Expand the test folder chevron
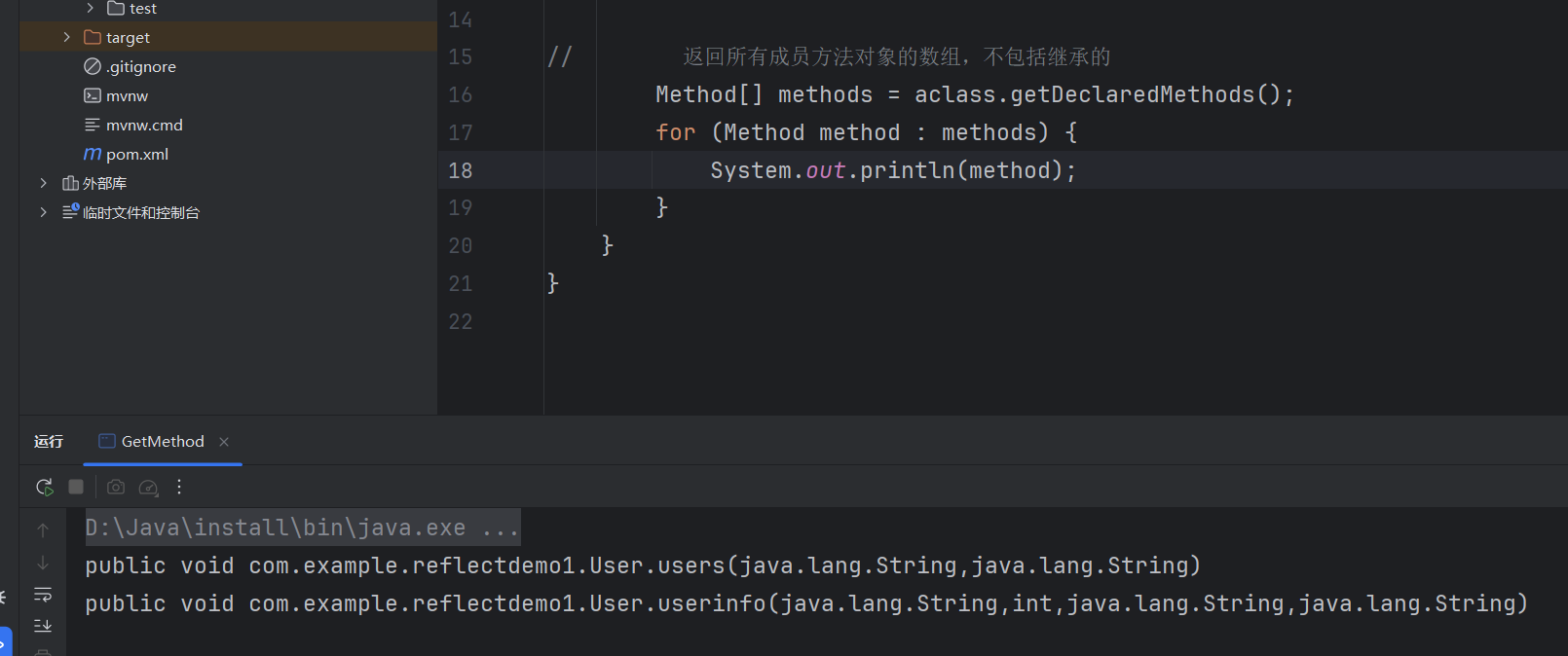This screenshot has width=1568, height=656. [x=90, y=8]
